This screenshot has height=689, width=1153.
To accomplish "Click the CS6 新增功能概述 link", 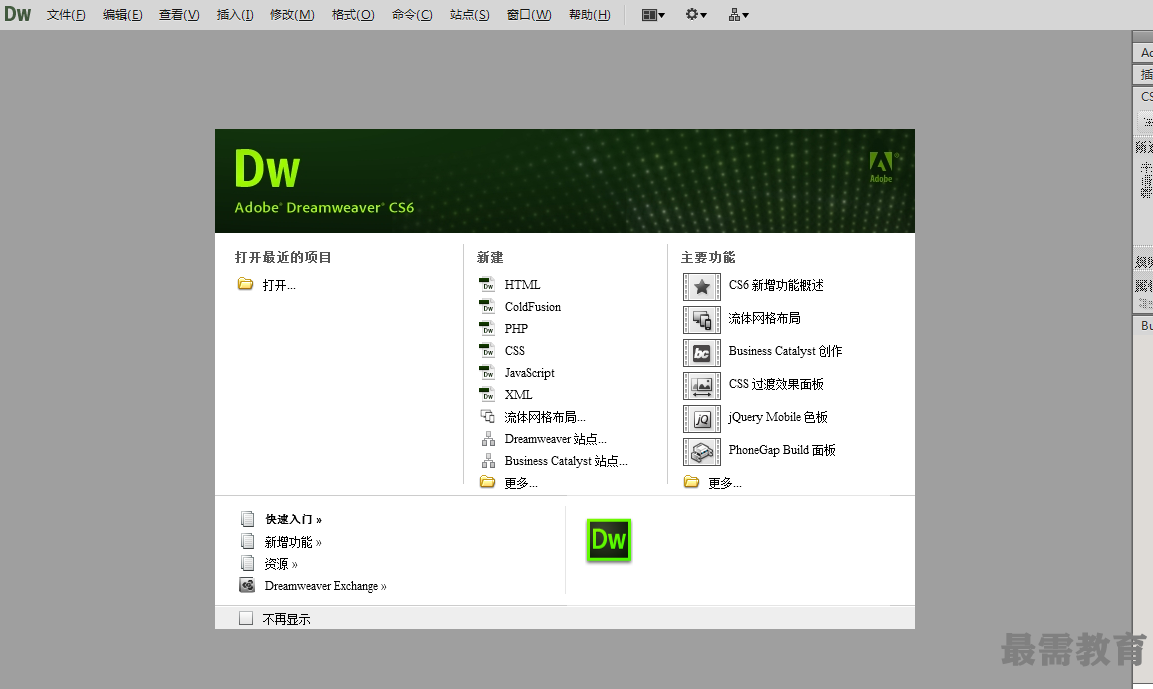I will [776, 285].
